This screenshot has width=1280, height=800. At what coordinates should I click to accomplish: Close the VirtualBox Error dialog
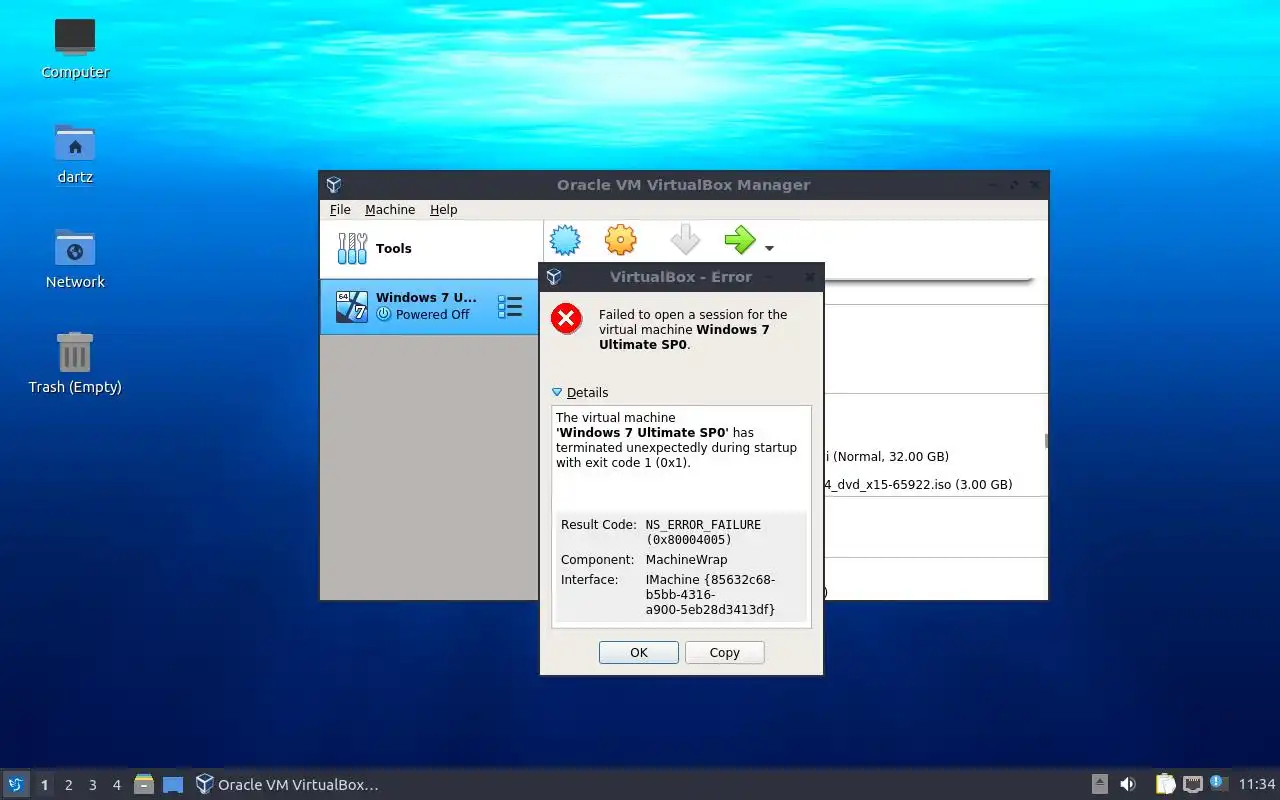810,277
